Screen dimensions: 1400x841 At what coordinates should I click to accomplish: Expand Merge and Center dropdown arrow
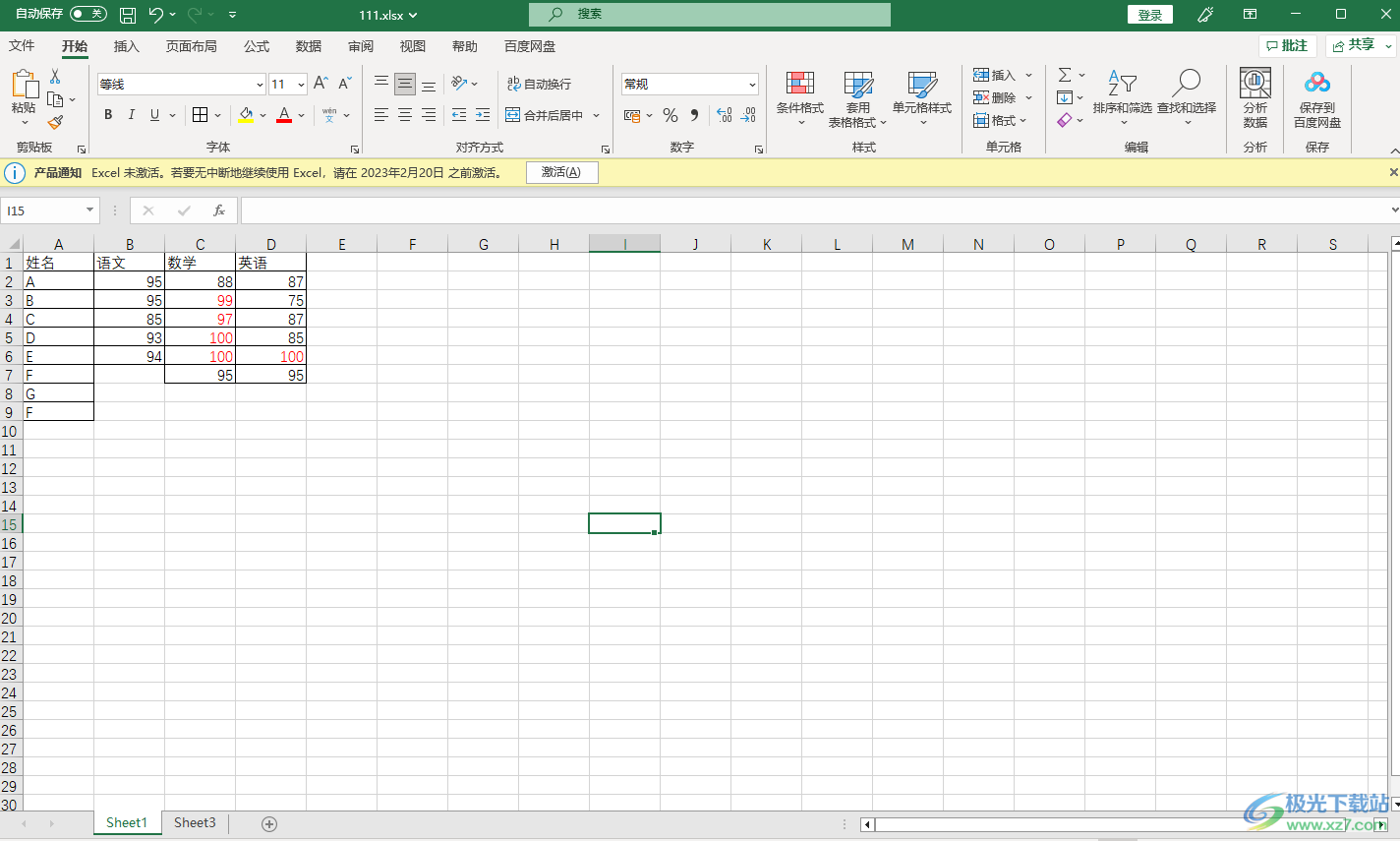tap(596, 115)
